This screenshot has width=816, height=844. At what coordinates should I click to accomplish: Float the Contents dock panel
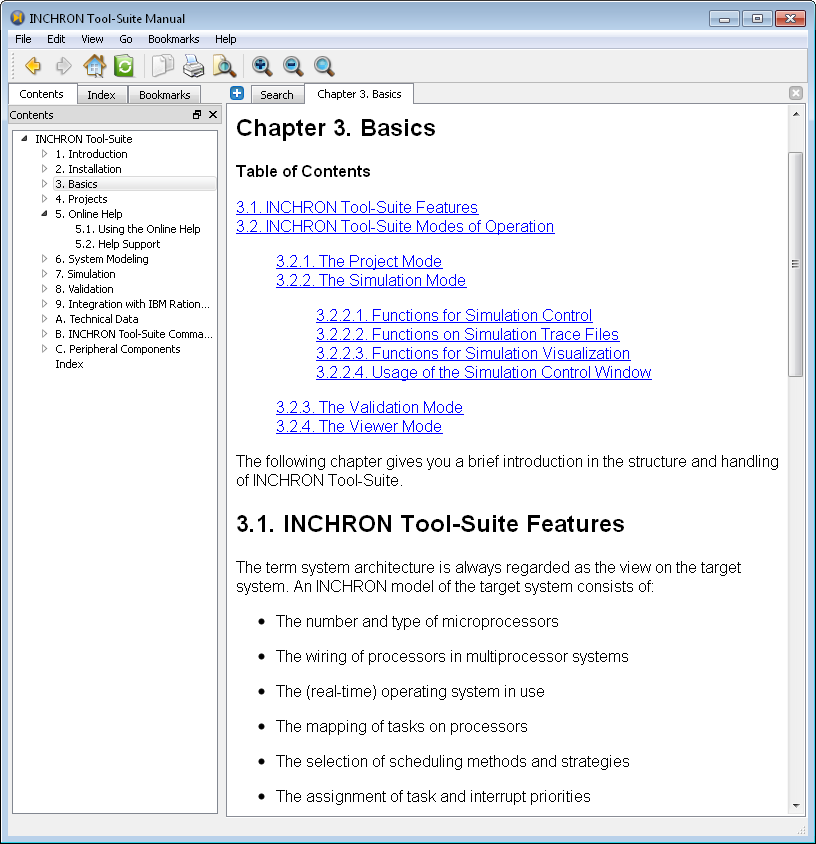click(197, 115)
